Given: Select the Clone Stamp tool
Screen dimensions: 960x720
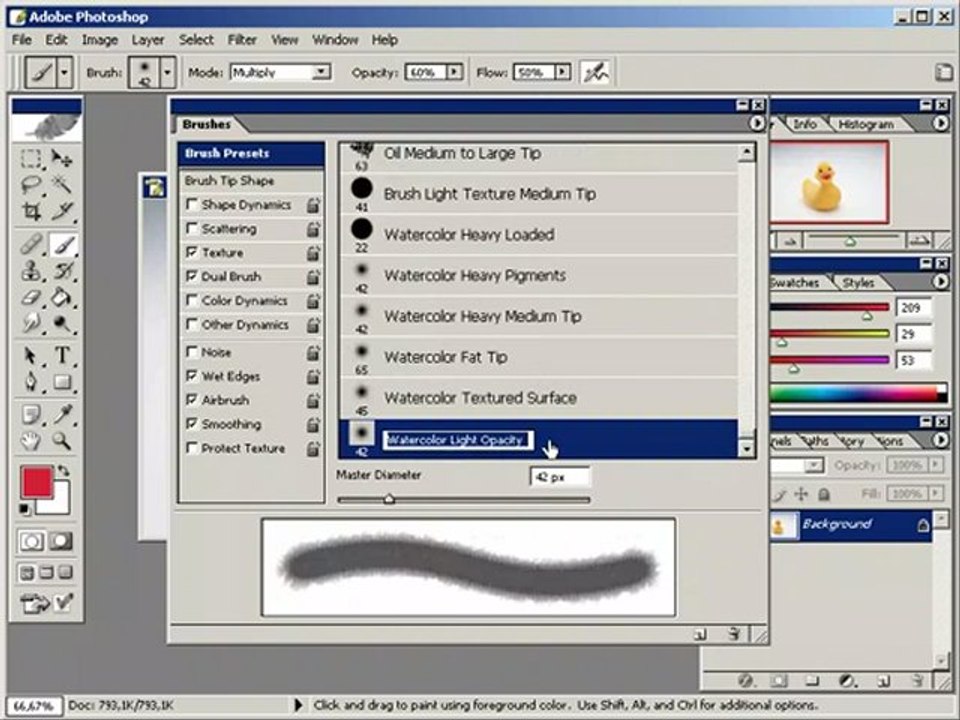Looking at the screenshot, I should tap(31, 271).
